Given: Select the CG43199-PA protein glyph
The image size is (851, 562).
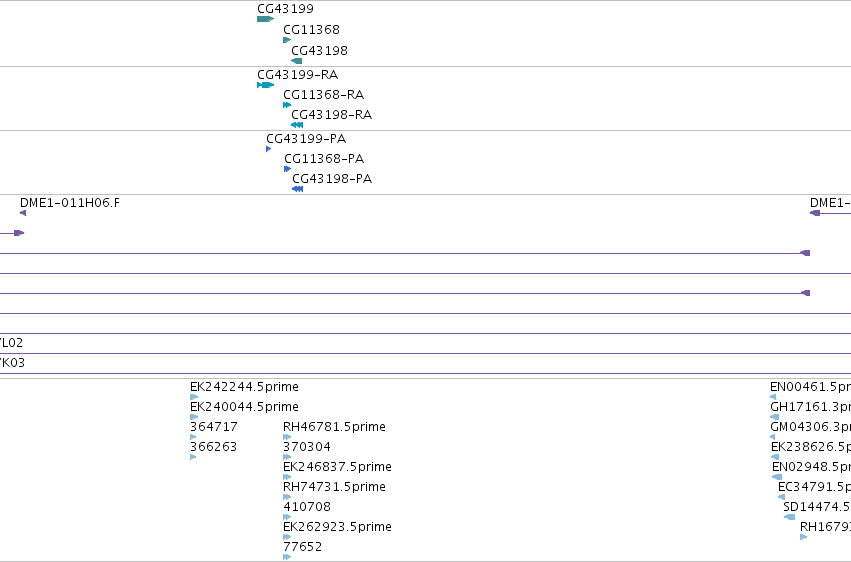Looking at the screenshot, I should 269,149.
